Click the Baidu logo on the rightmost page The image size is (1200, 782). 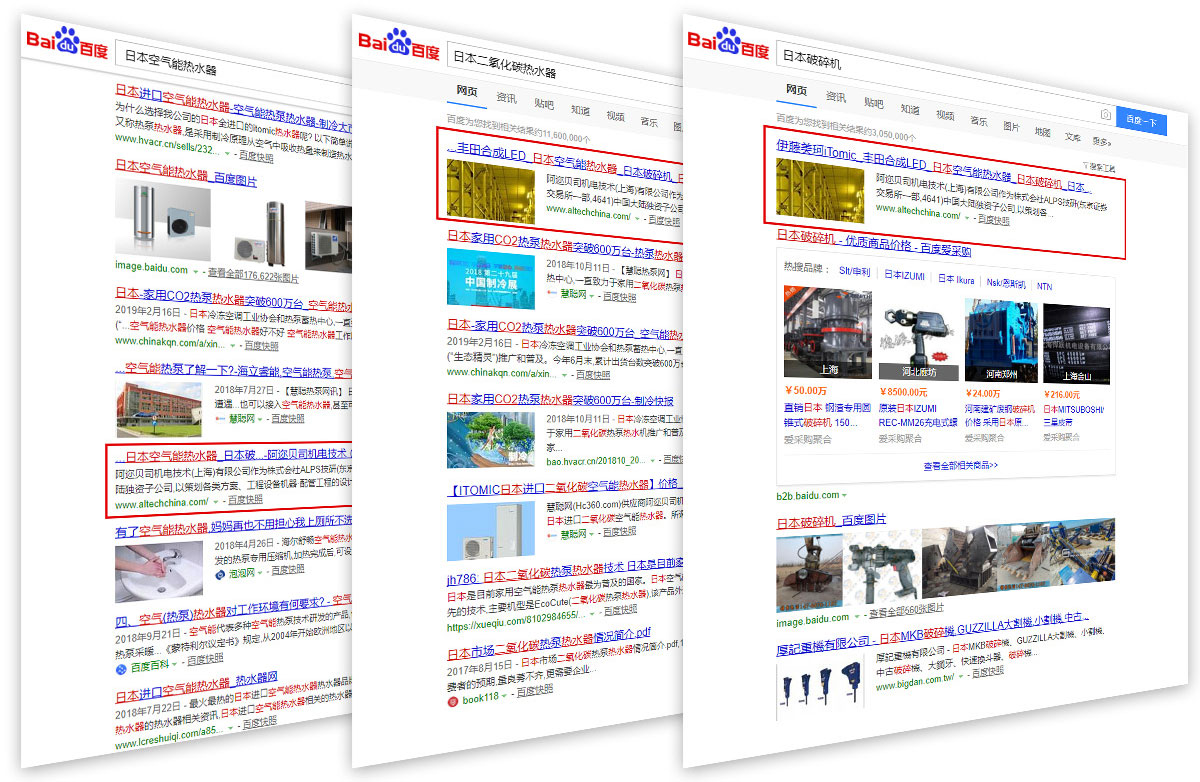pos(727,47)
